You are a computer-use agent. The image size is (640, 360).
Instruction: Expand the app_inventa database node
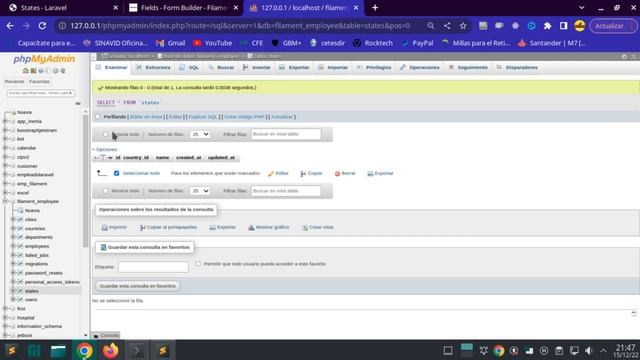[5, 121]
